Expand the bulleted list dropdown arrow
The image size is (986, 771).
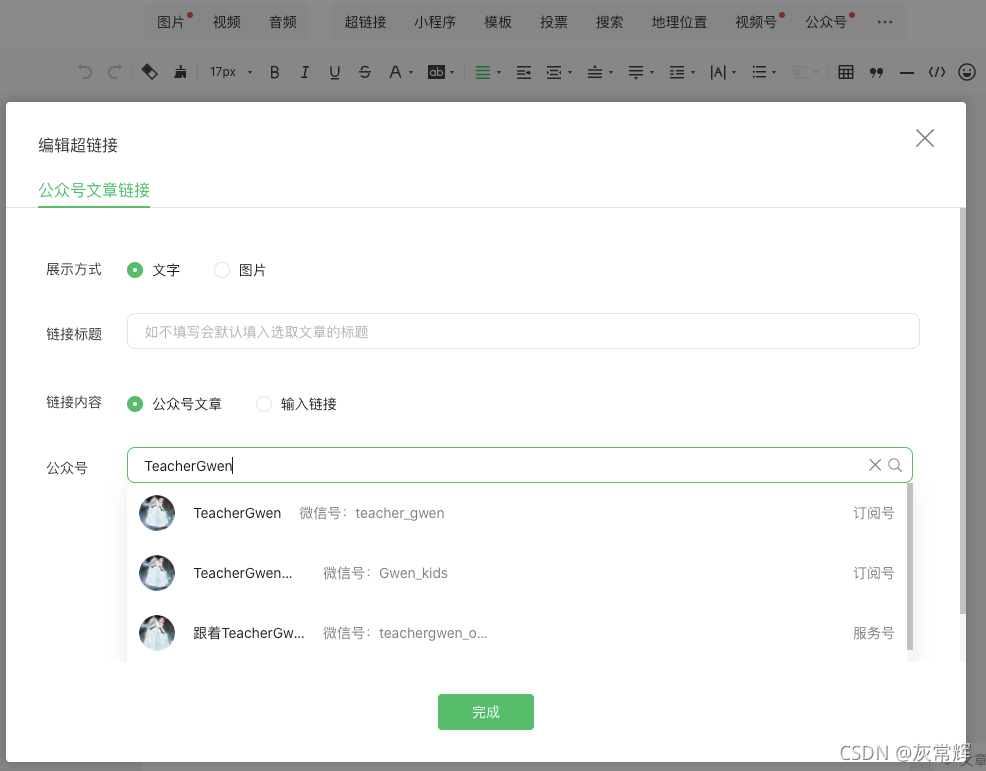[x=774, y=73]
